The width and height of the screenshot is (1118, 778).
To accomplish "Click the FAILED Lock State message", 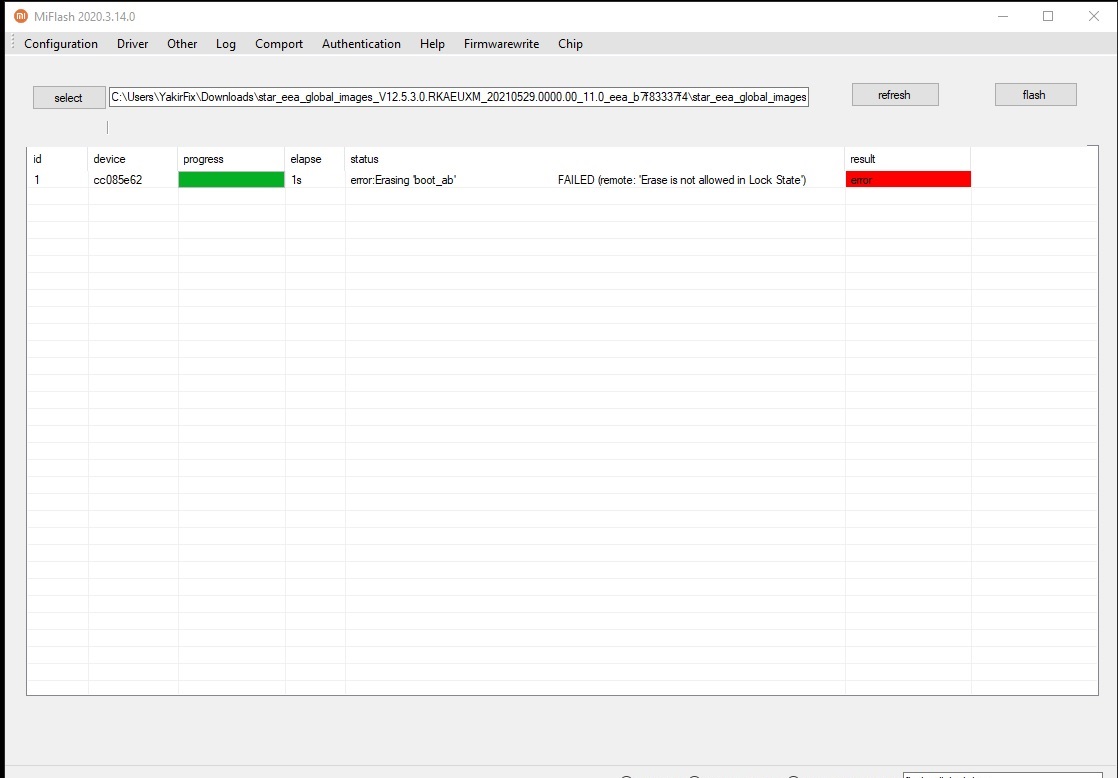I will coord(682,180).
